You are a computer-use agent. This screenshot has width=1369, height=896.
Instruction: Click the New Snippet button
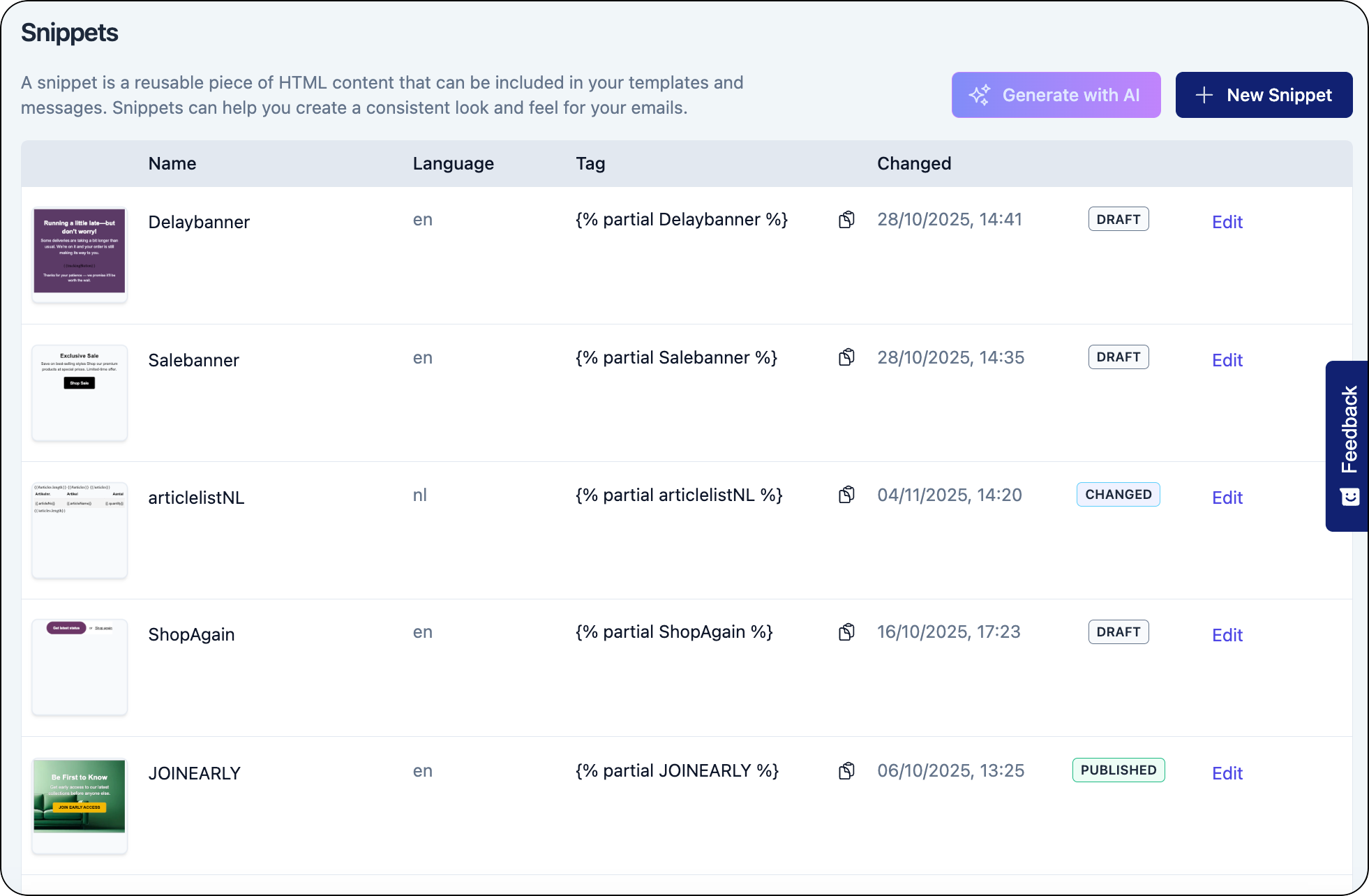(1264, 95)
